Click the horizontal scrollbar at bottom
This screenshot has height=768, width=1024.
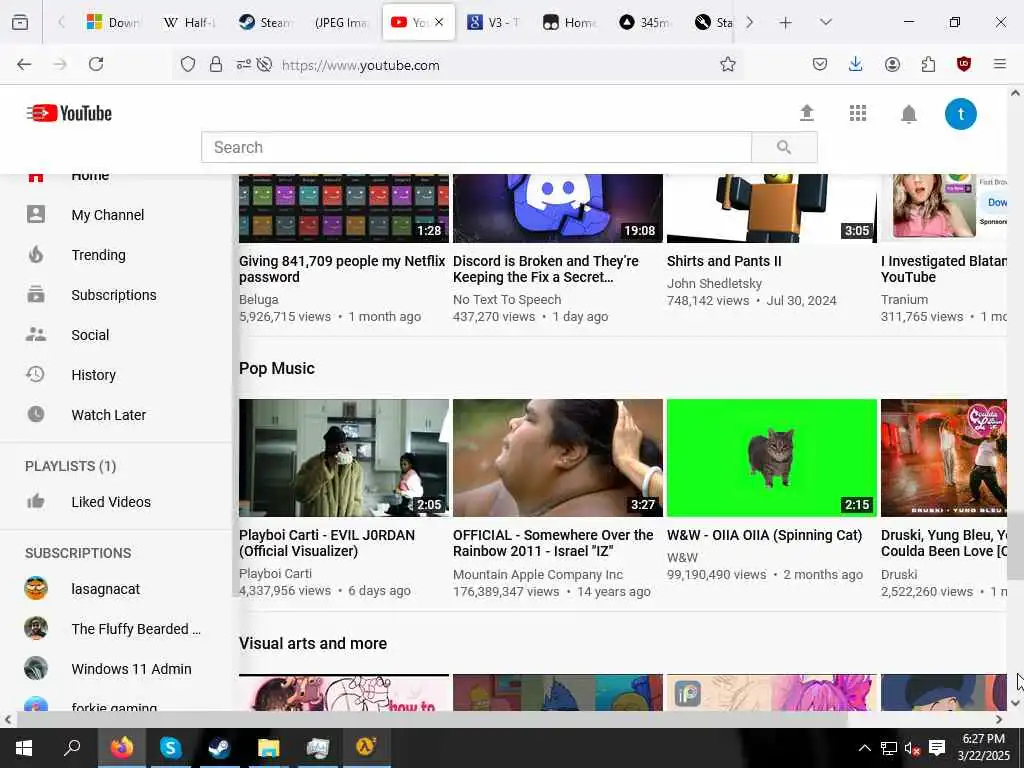(432, 720)
